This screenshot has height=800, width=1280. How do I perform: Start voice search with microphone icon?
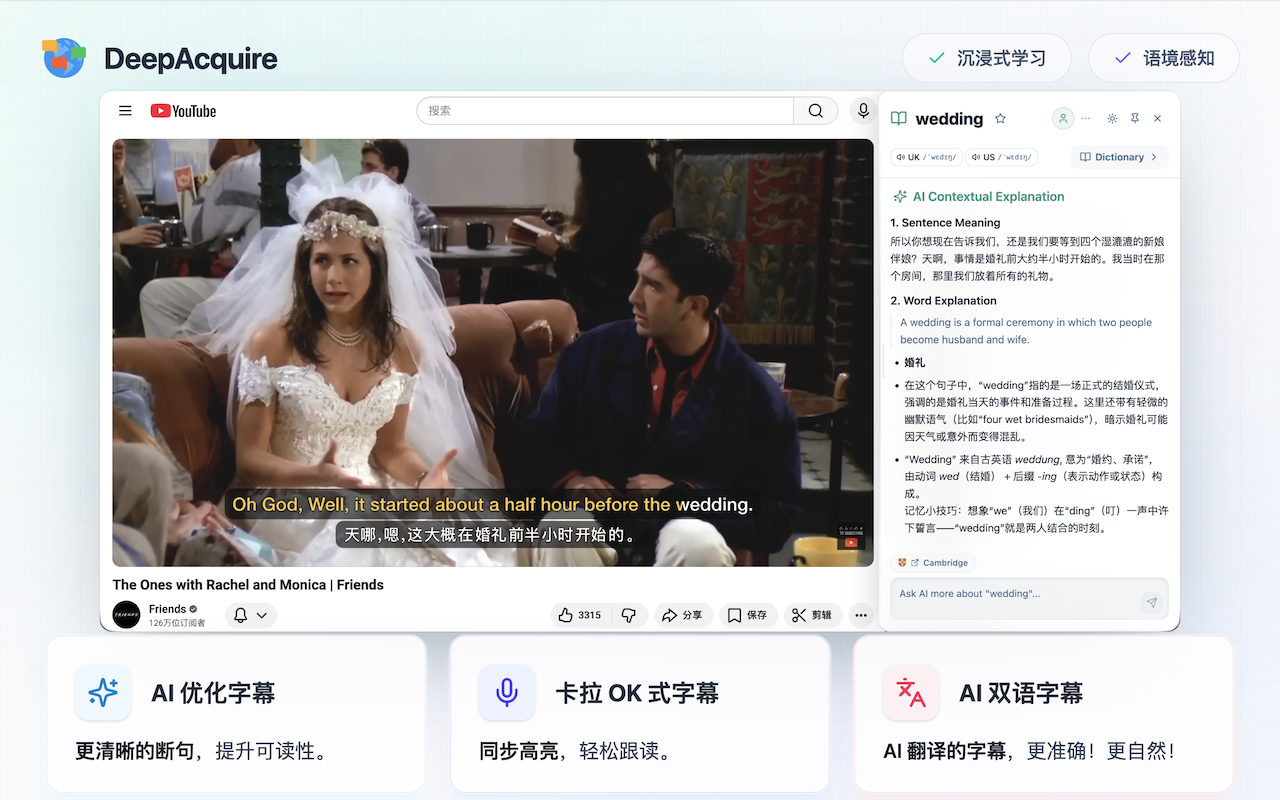pos(863,111)
